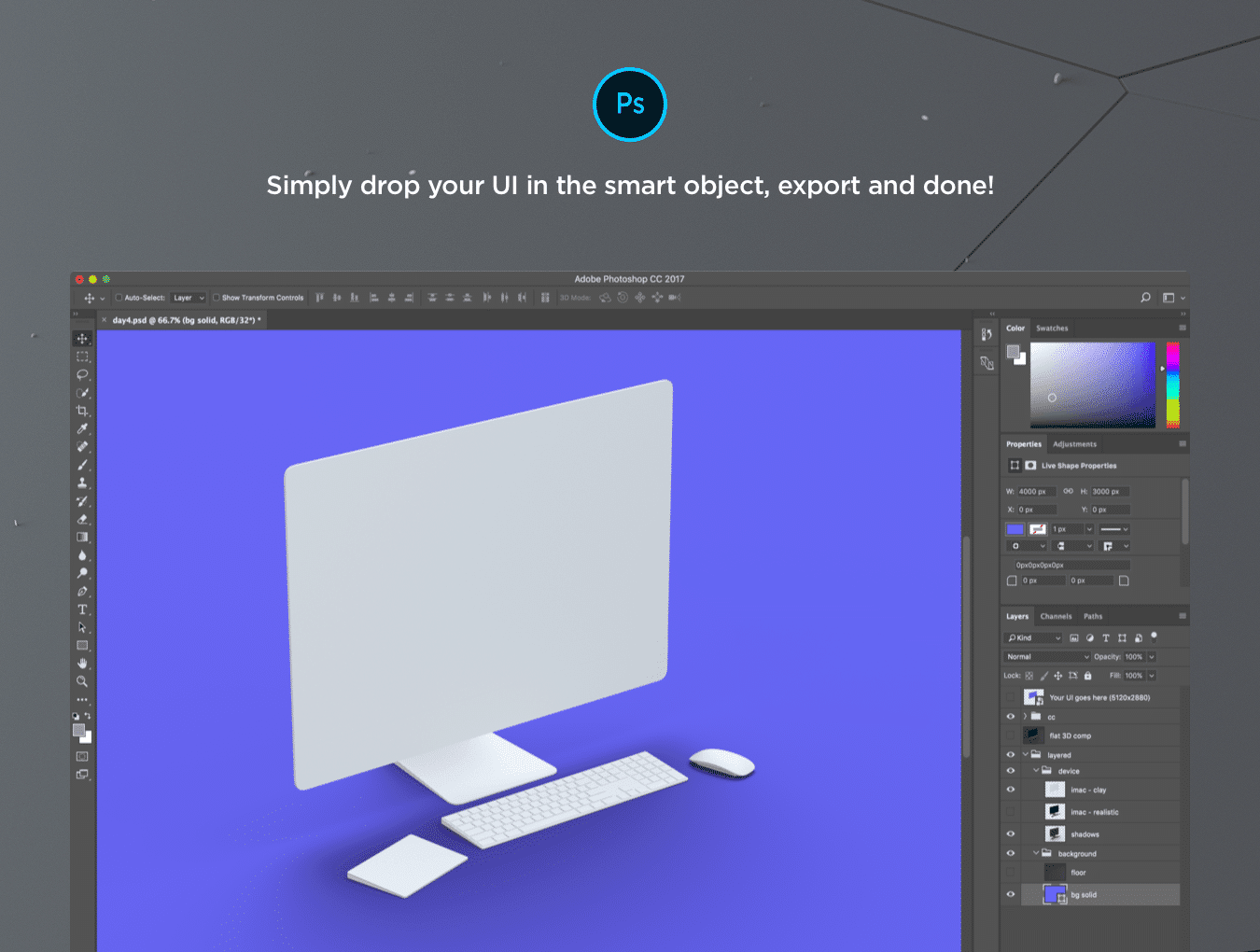Enable the Auto-Select checkbox
This screenshot has width=1260, height=952.
click(x=119, y=298)
